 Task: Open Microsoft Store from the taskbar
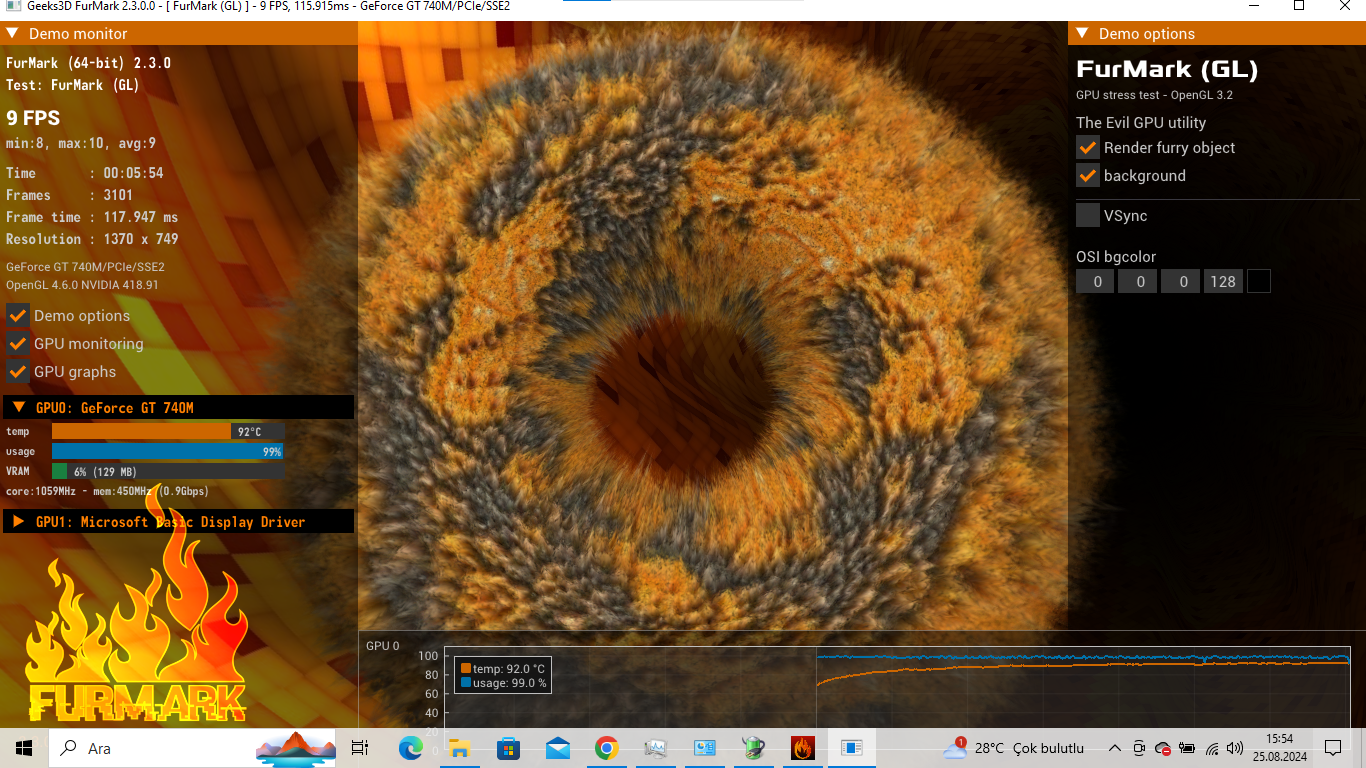pyautogui.click(x=509, y=748)
